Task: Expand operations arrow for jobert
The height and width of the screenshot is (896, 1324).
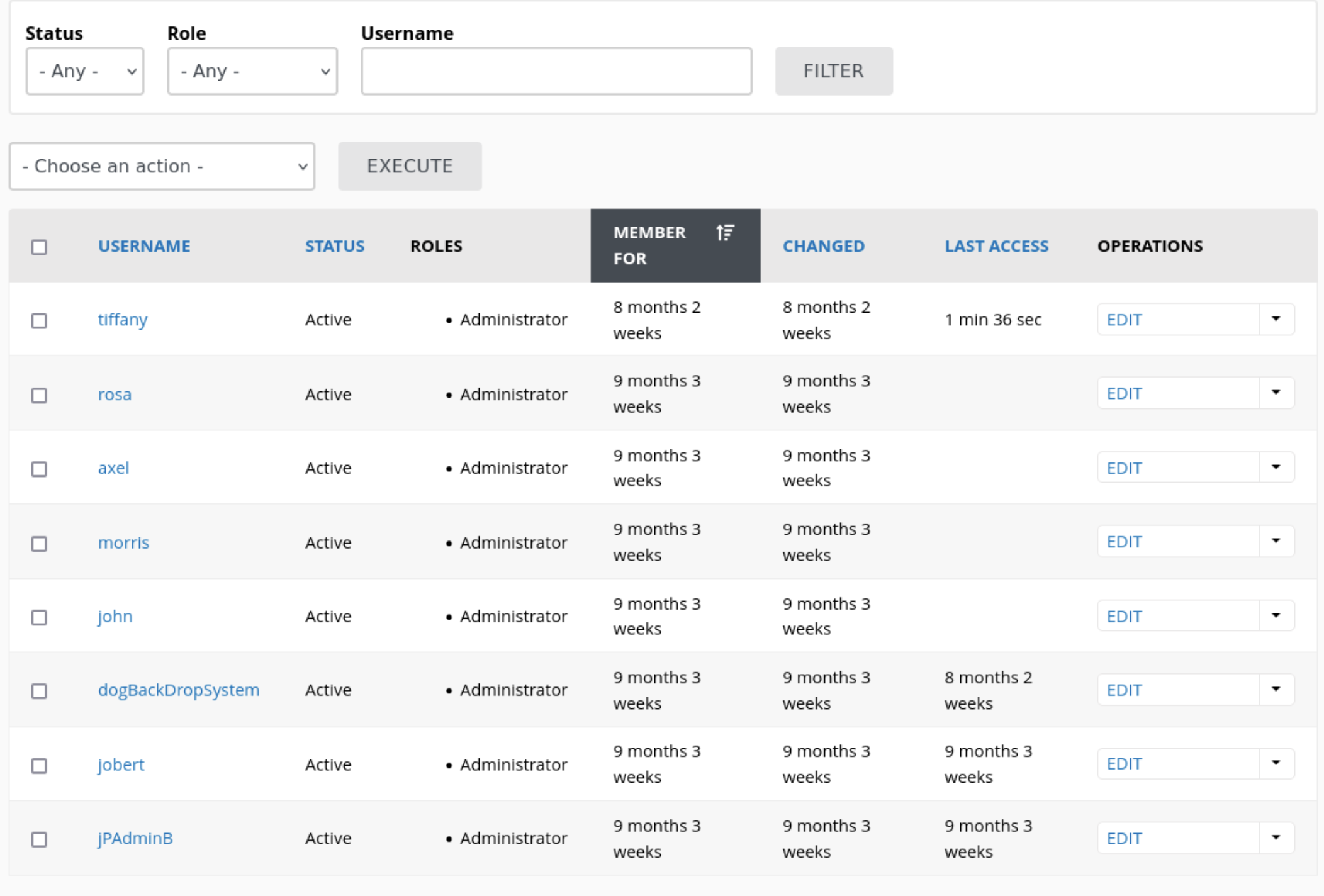Action: pyautogui.click(x=1276, y=763)
